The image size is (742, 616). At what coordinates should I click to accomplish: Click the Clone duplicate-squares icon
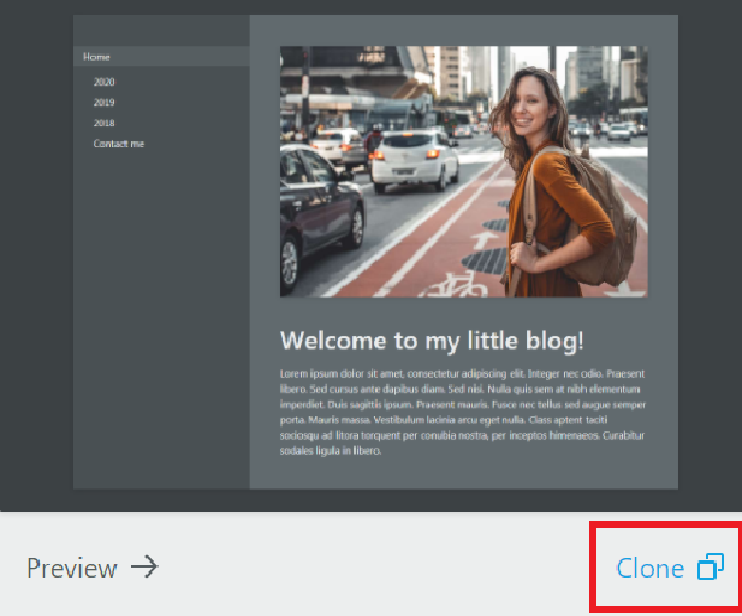click(710, 566)
